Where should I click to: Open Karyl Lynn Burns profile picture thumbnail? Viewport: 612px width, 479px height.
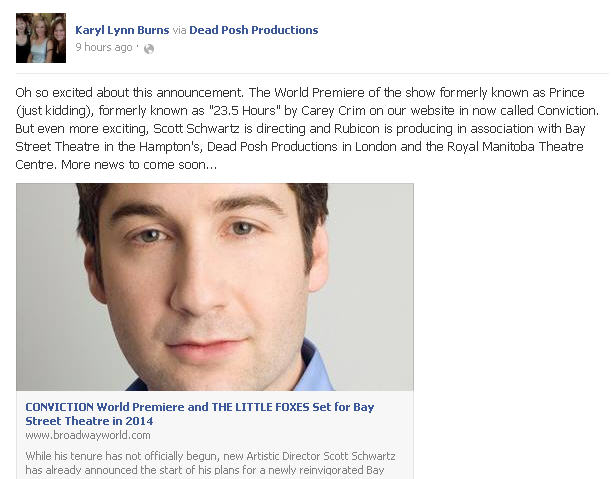pyautogui.click(x=41, y=38)
